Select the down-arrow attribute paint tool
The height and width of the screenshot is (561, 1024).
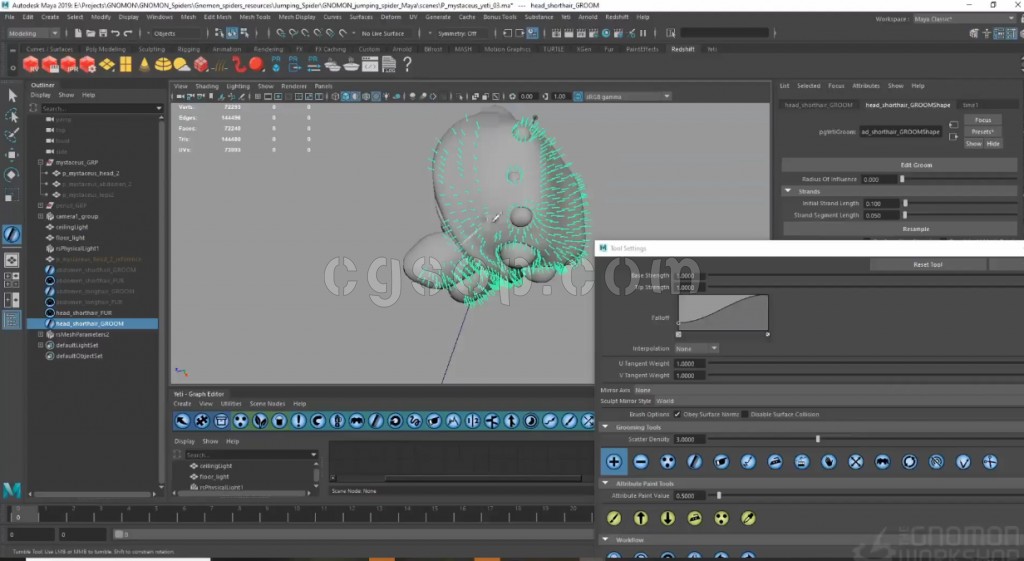[x=667, y=518]
